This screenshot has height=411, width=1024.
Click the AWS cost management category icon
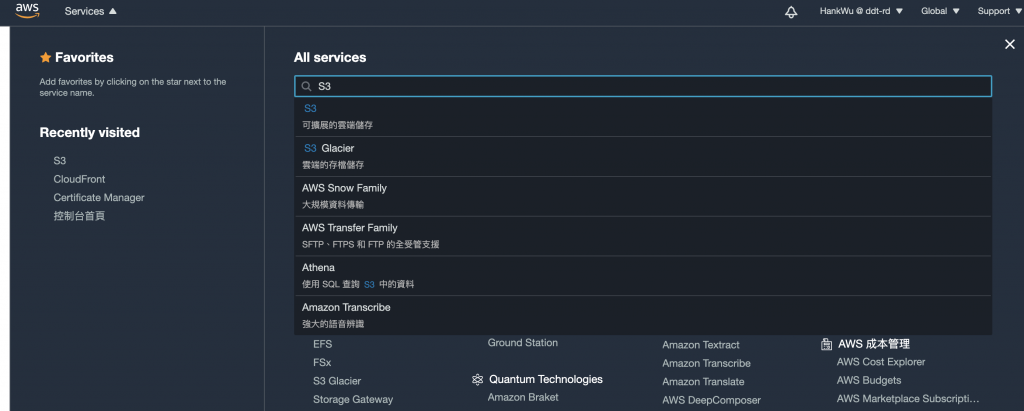[826, 344]
